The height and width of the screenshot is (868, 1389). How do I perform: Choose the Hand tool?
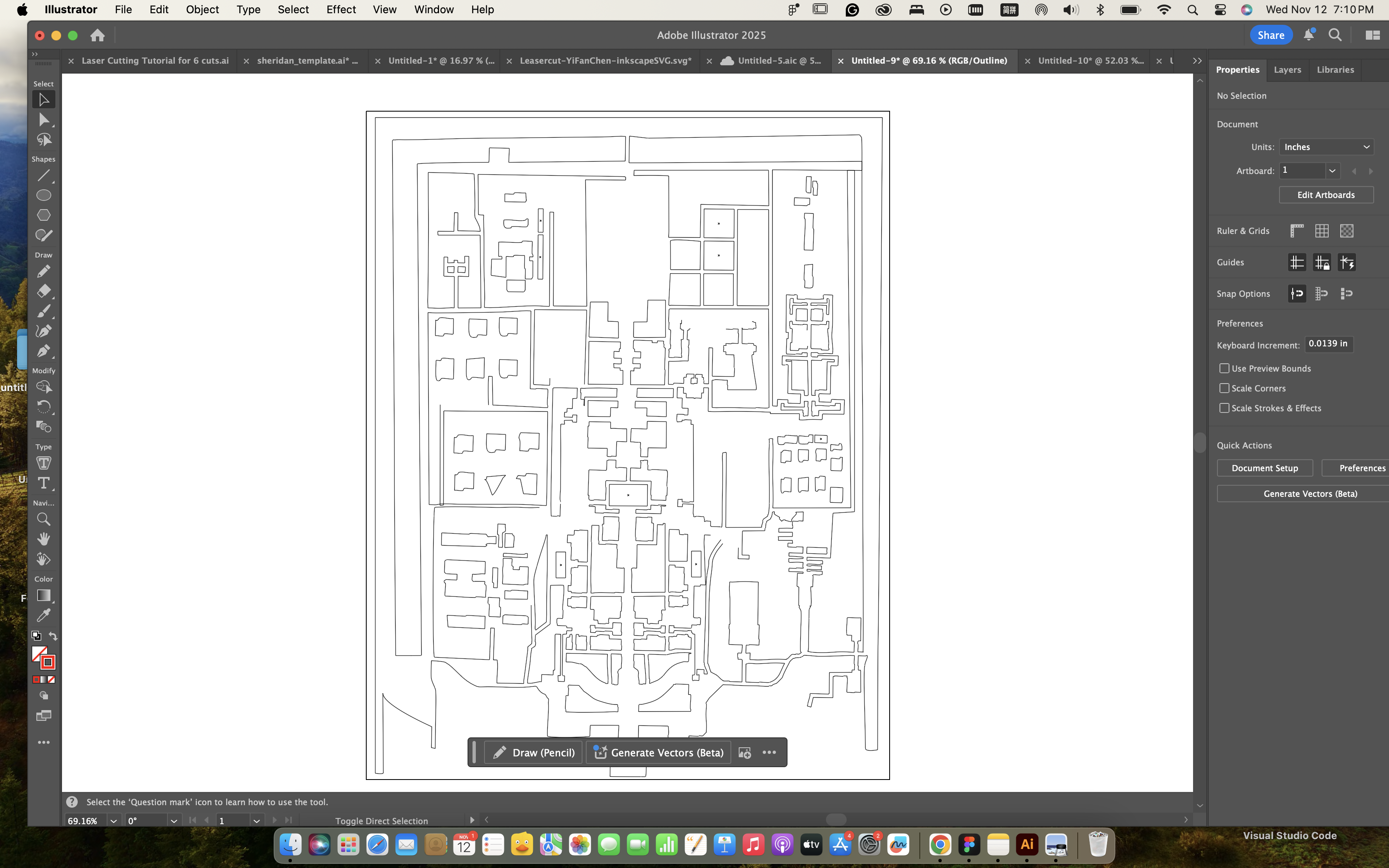(44, 539)
